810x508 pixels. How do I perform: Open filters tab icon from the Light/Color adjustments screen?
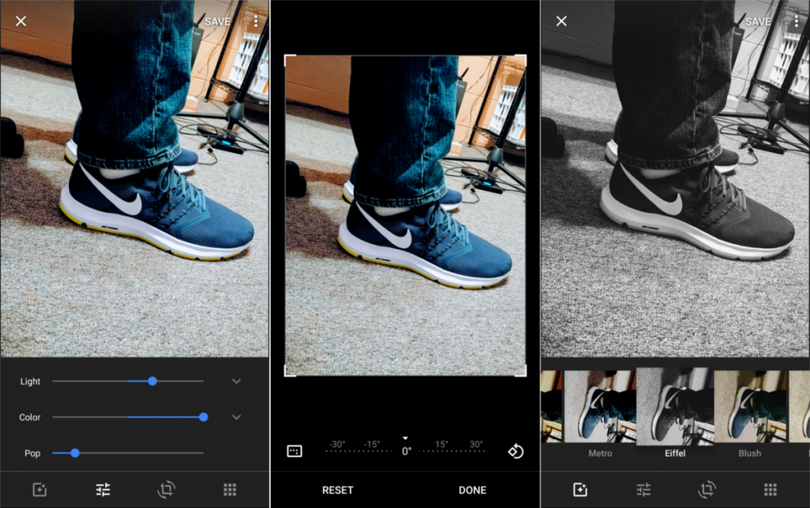[x=40, y=489]
